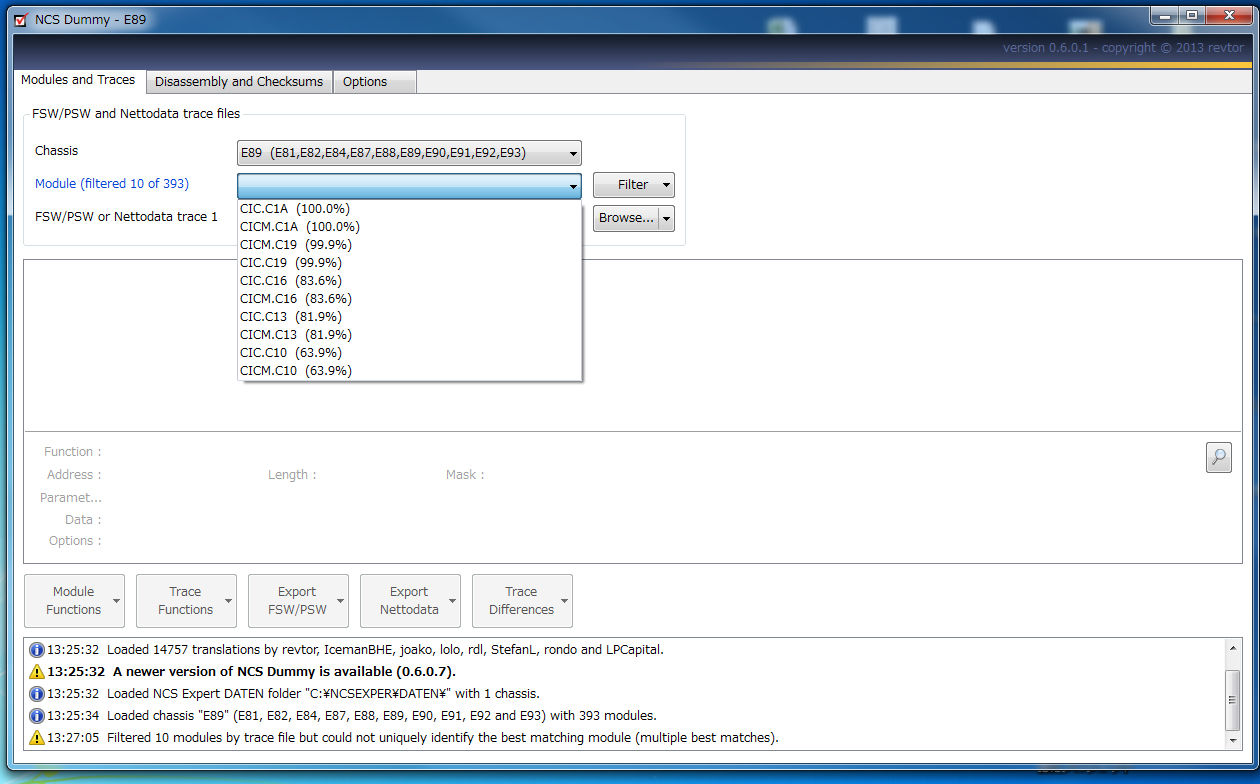Expand the Filter button's dropdown arrow
This screenshot has width=1260, height=784.
point(667,185)
